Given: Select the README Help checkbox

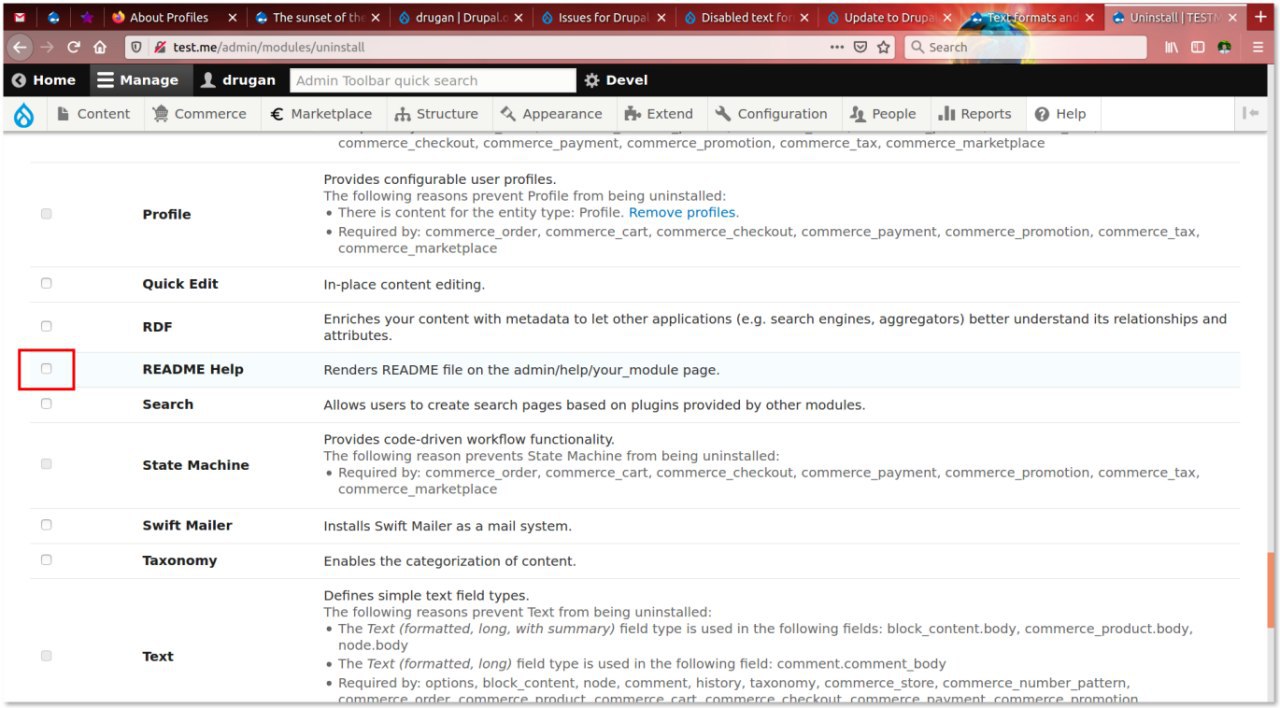Looking at the screenshot, I should click(46, 369).
